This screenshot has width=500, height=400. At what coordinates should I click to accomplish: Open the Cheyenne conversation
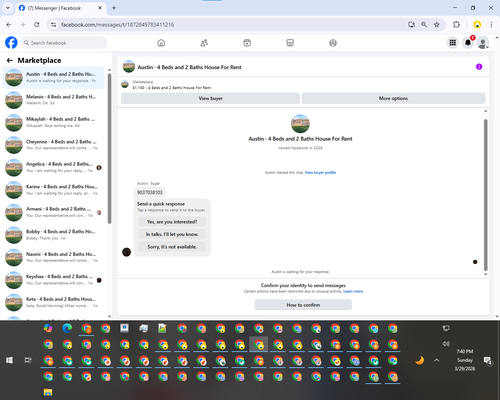[53, 145]
